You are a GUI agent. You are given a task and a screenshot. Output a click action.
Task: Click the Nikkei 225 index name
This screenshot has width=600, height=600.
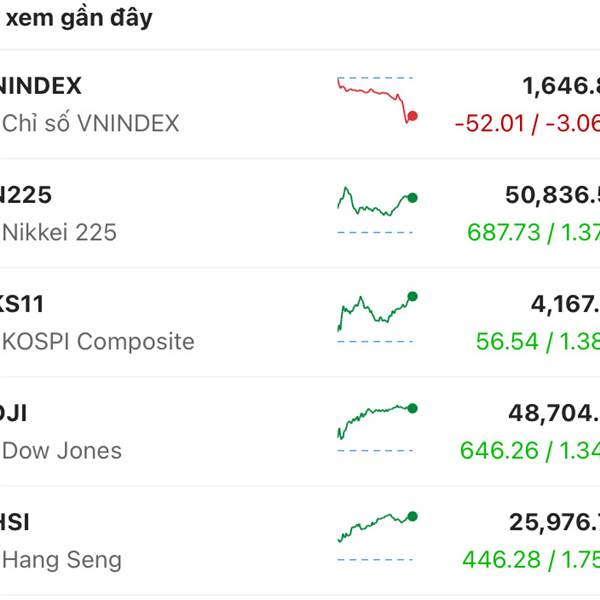pyautogui.click(x=60, y=233)
